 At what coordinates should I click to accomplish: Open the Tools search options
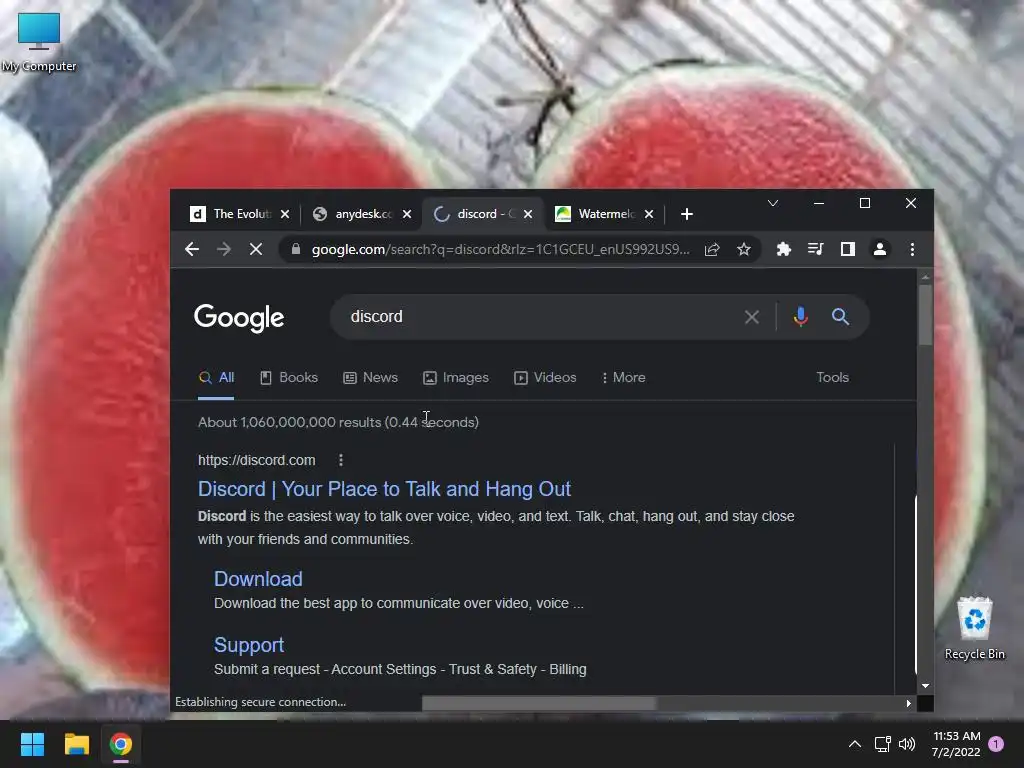(832, 378)
